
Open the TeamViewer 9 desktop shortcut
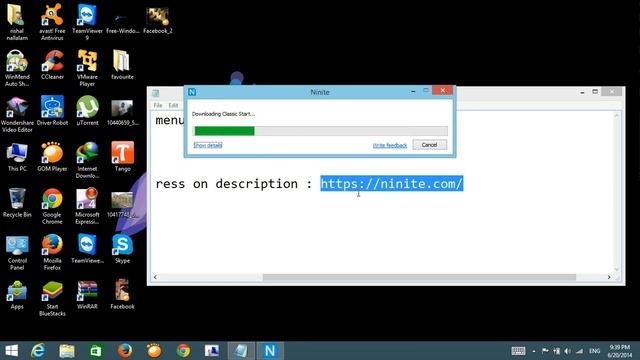point(87,21)
